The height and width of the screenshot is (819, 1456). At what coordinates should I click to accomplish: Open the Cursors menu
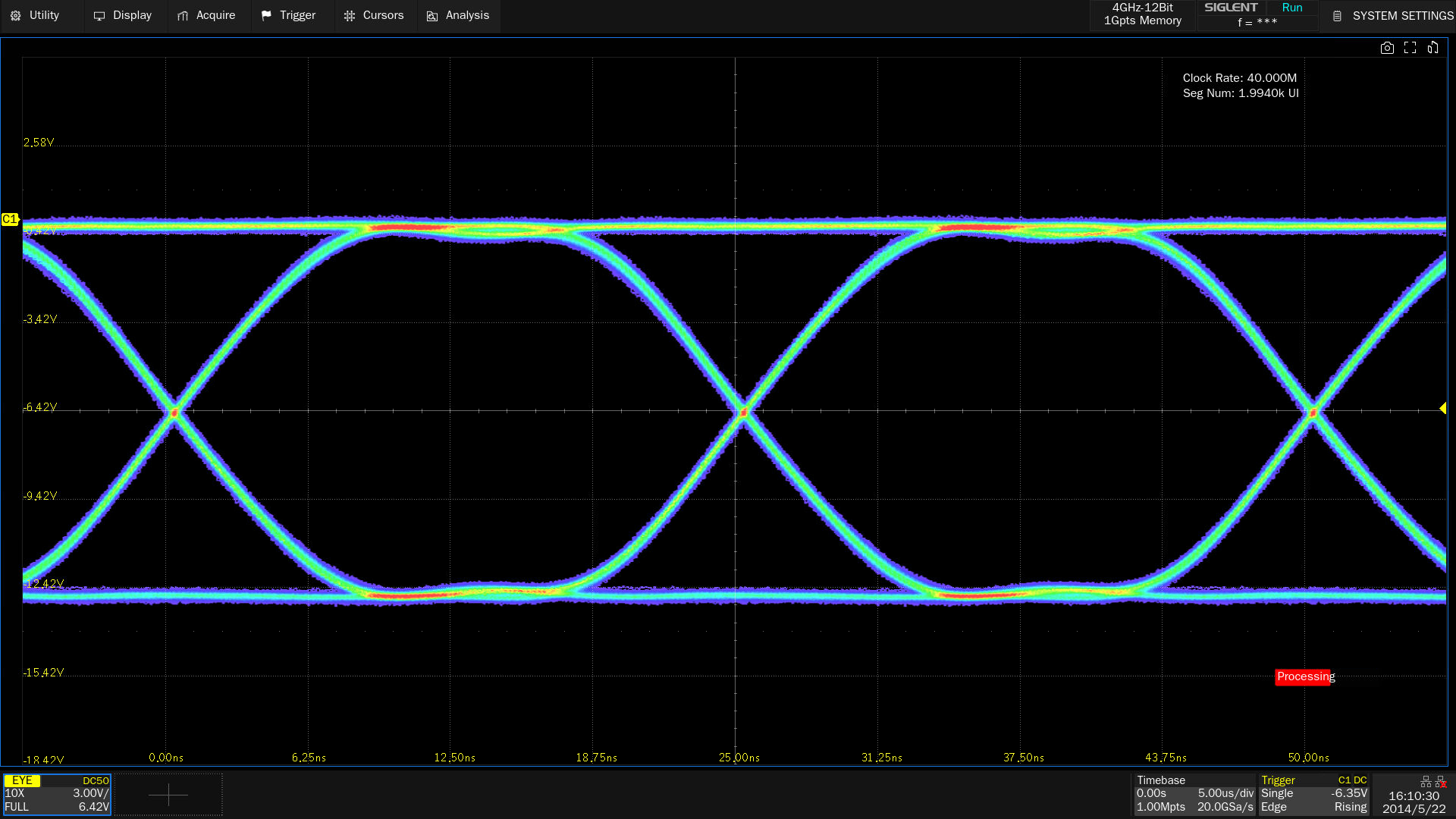[374, 15]
